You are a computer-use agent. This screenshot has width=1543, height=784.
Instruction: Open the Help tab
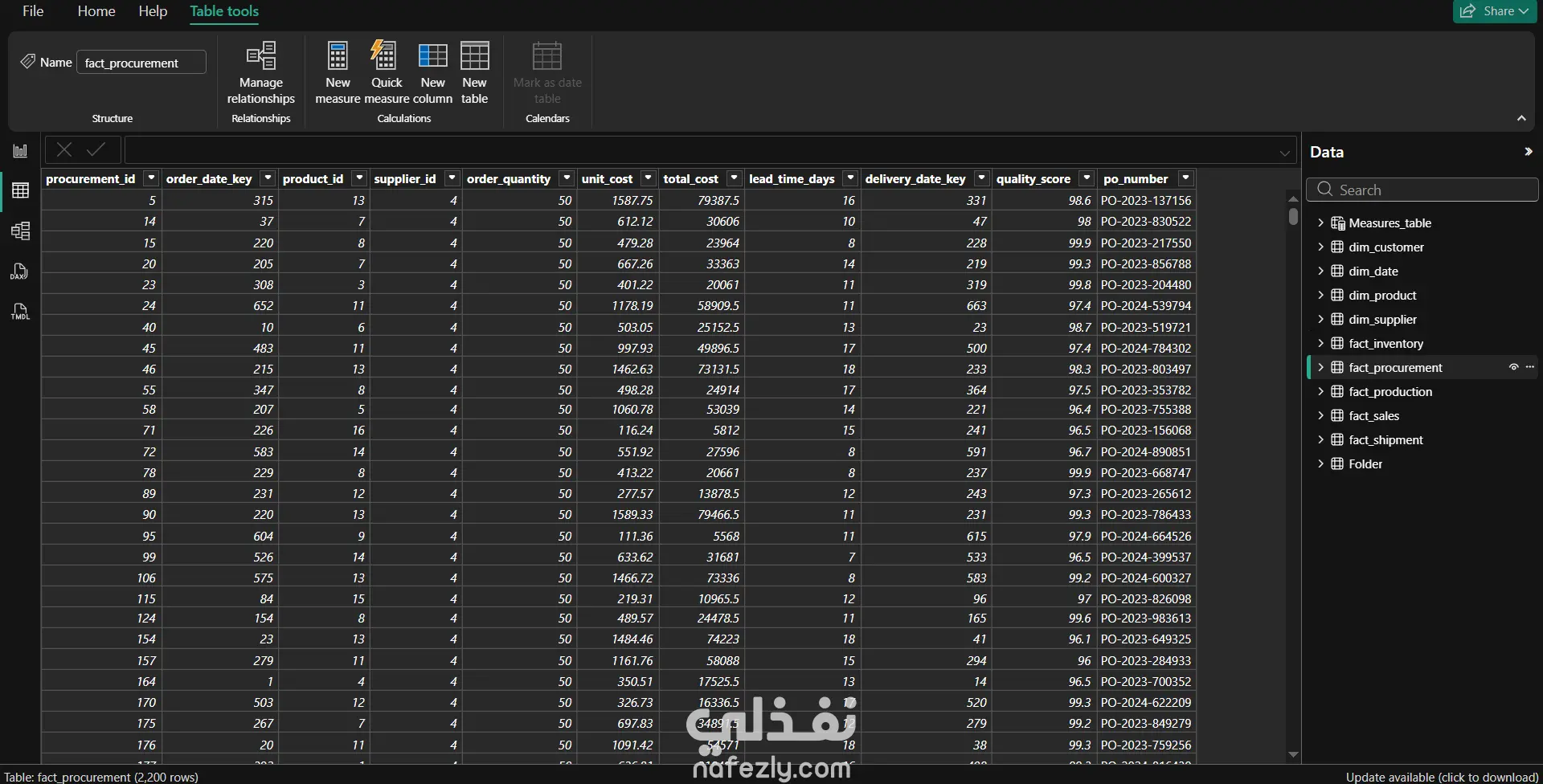[x=153, y=11]
